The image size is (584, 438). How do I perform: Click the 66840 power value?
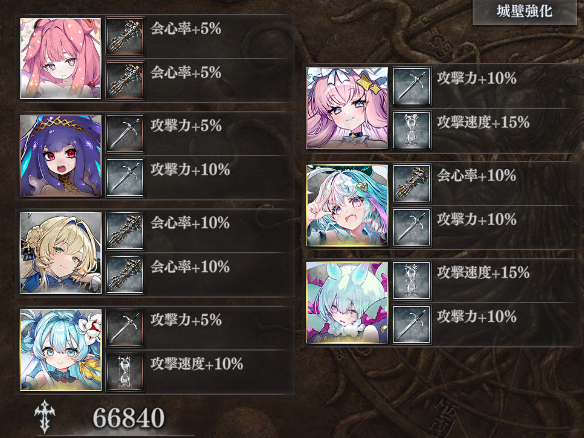[128, 418]
